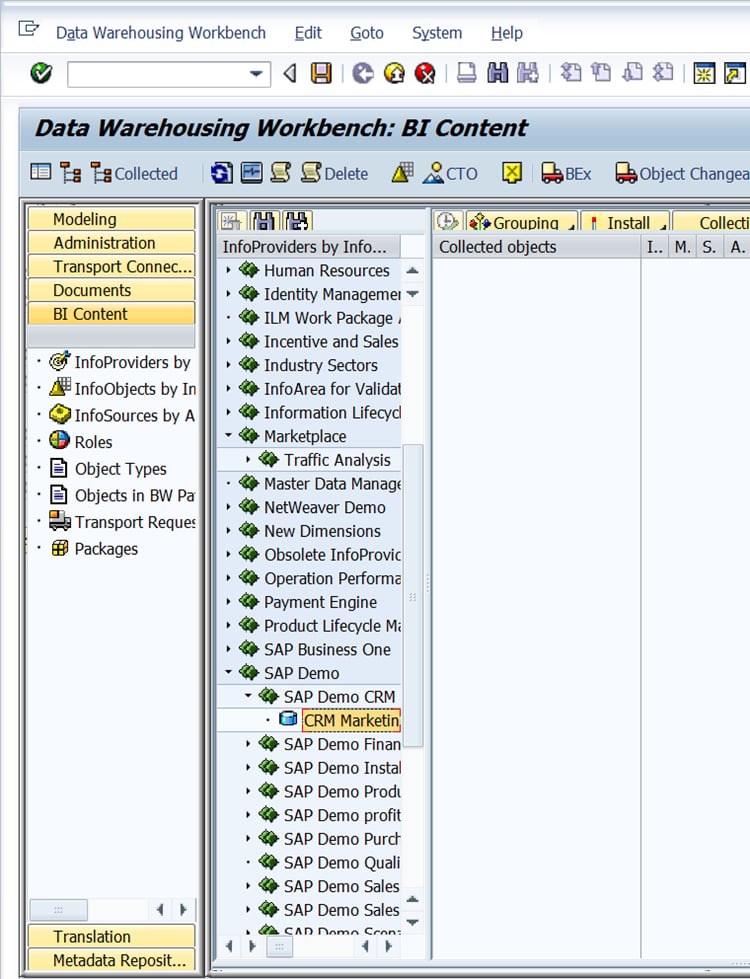Open the Translation section
The image size is (750, 979).
pos(111,937)
